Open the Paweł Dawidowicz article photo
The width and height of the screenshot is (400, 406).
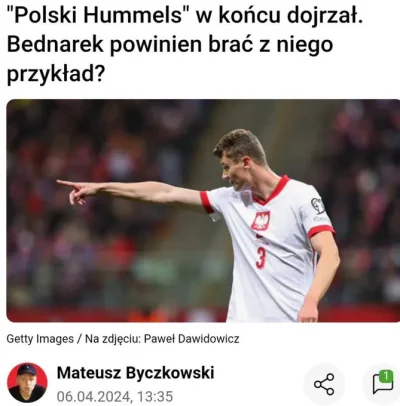point(203,211)
